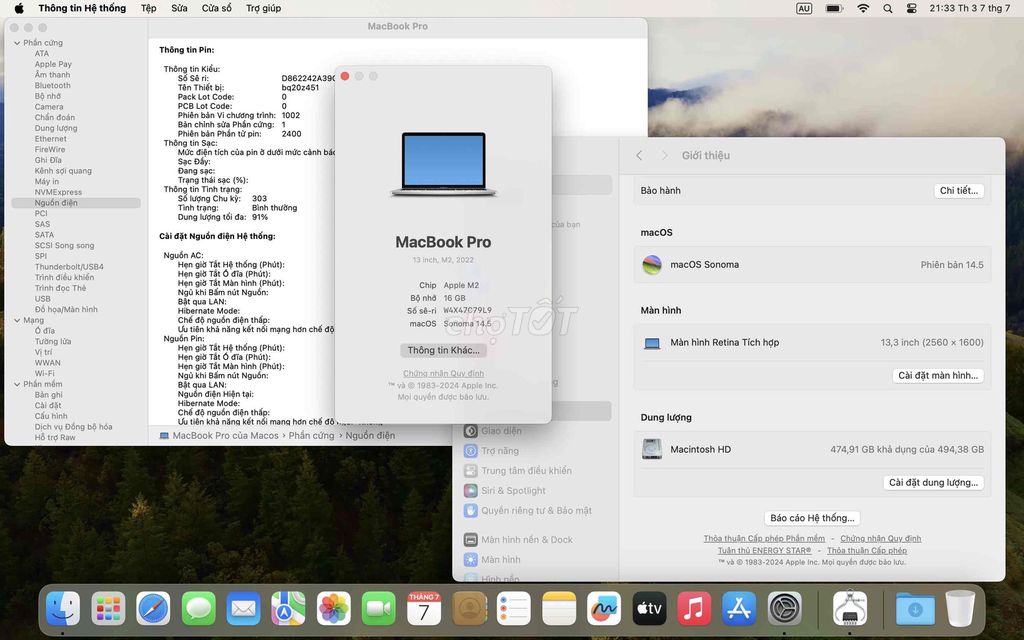The height and width of the screenshot is (640, 1024).
Task: Go back in Giới thiệu settings pane
Action: click(x=639, y=155)
